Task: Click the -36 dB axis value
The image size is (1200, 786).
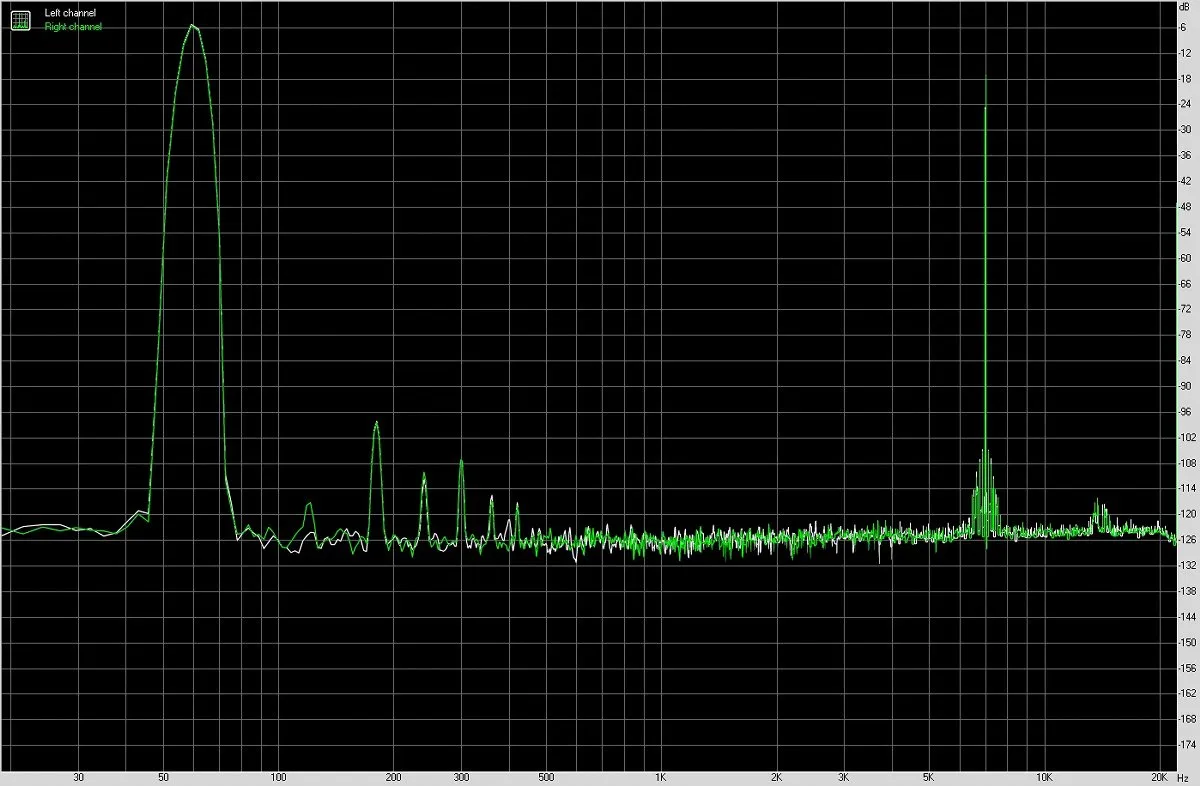Action: (x=1186, y=155)
